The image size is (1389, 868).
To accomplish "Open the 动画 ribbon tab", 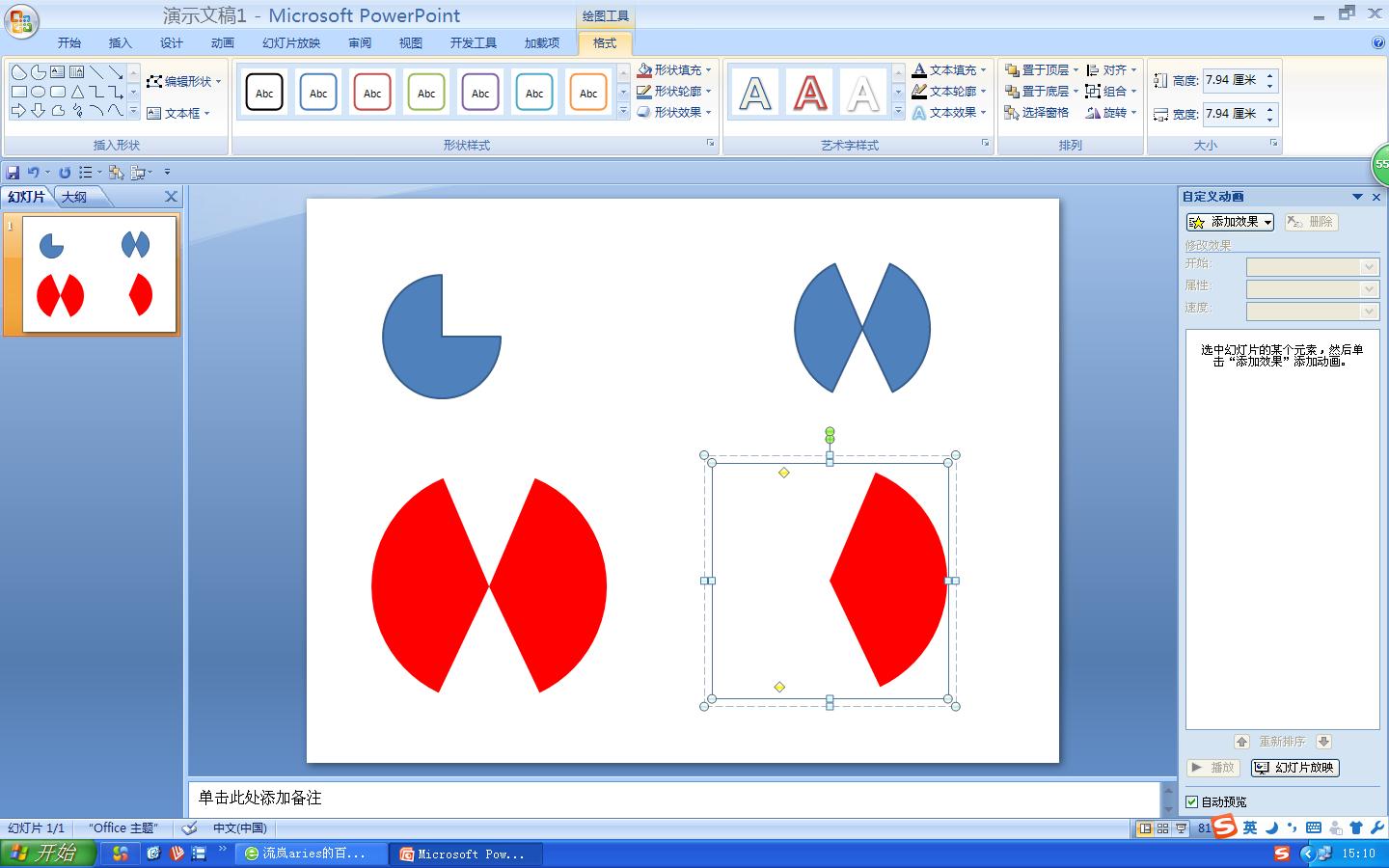I will pos(223,42).
